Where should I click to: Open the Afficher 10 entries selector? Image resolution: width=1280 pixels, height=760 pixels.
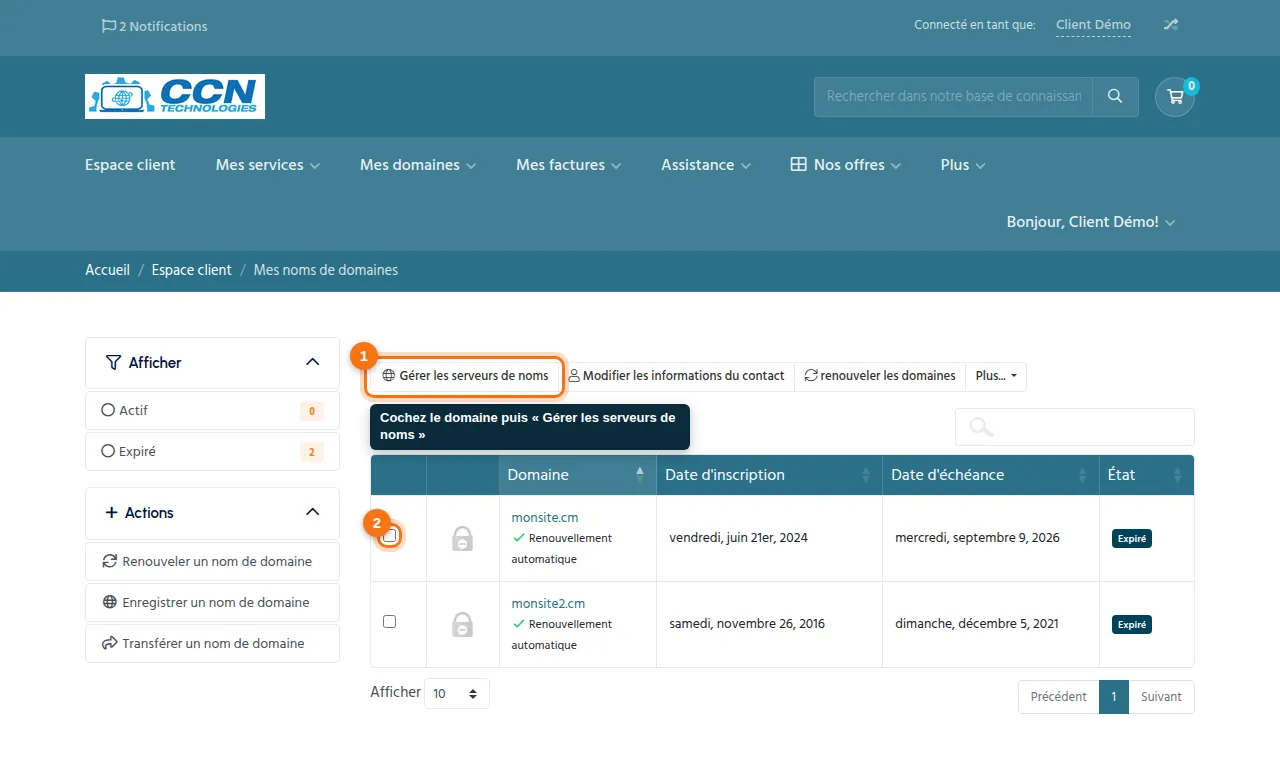coord(457,693)
